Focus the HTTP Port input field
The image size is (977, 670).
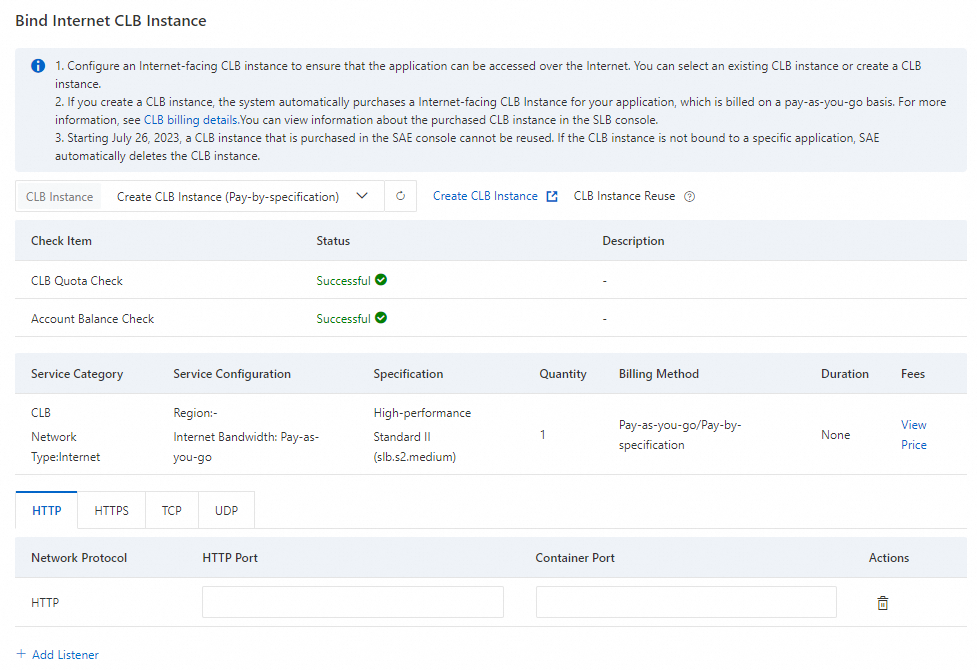(352, 602)
